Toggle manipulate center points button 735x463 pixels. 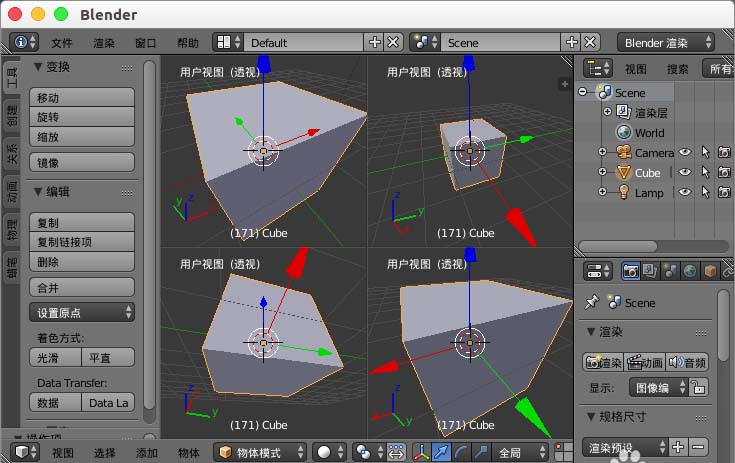point(397,452)
